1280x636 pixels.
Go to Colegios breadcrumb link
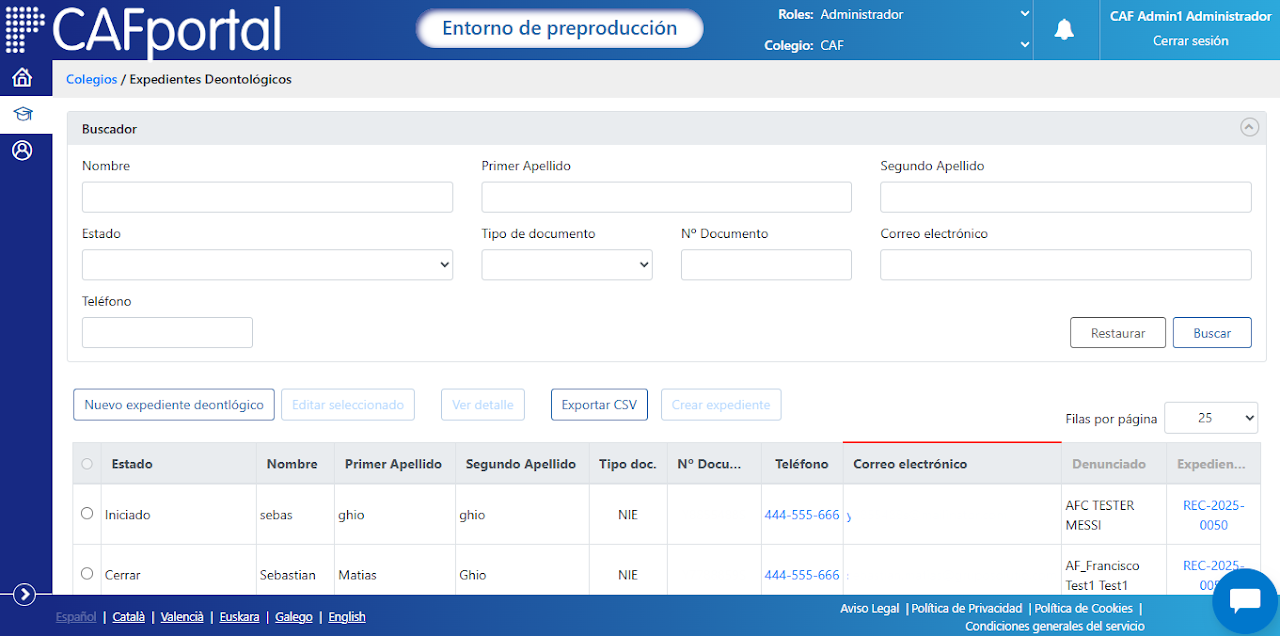tap(91, 79)
